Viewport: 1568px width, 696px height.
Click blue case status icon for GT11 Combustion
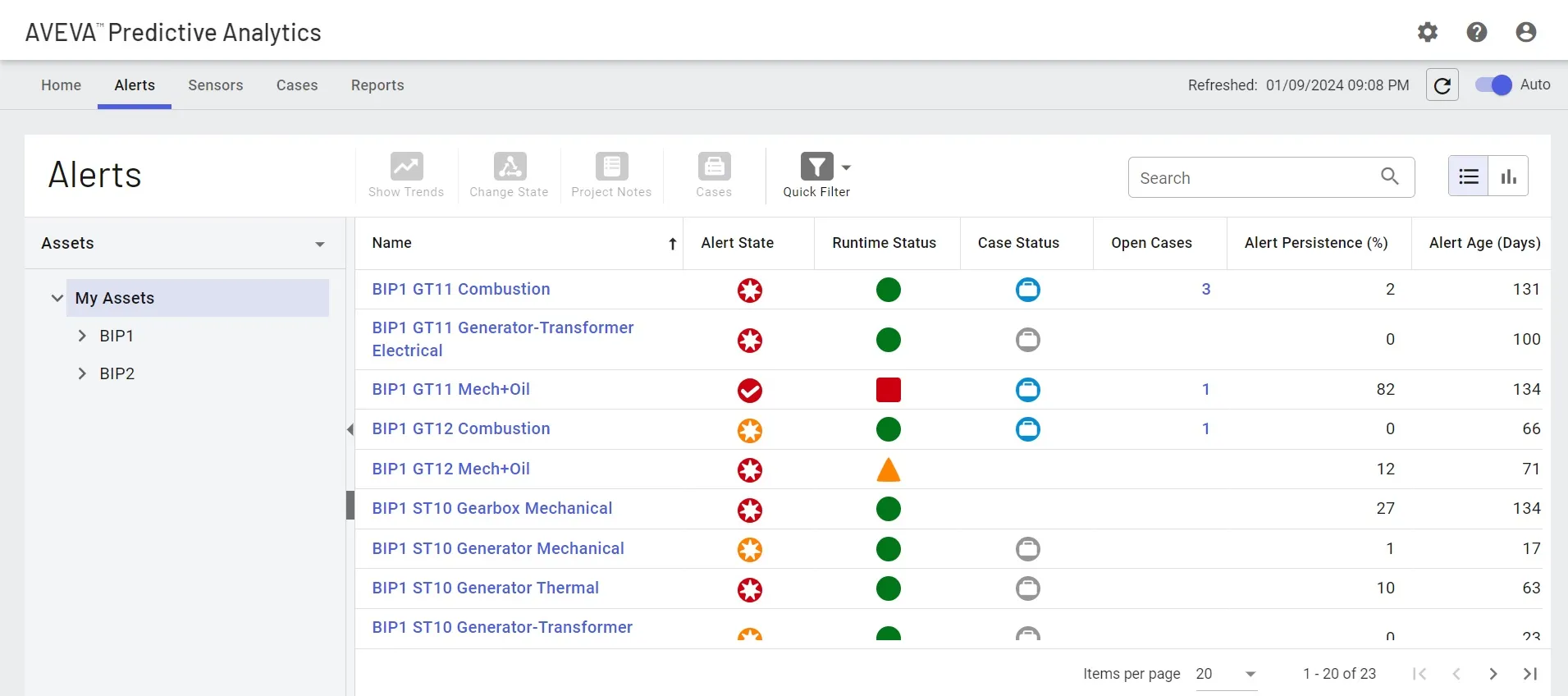tap(1028, 290)
